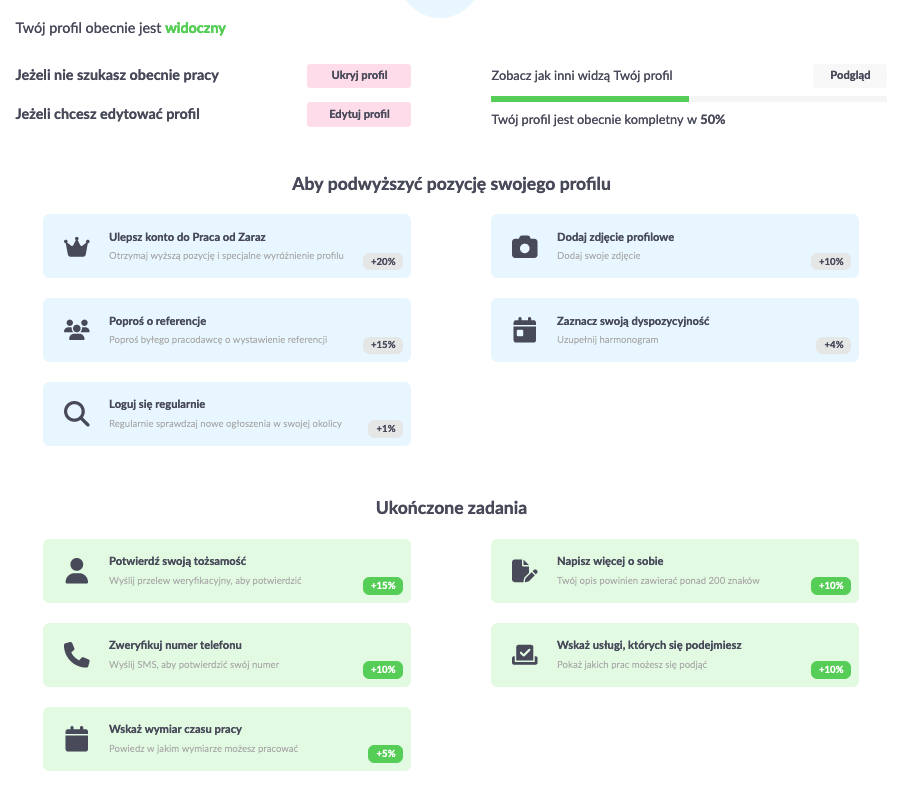Click the green +5% badge
The width and height of the screenshot is (916, 801).
point(386,754)
